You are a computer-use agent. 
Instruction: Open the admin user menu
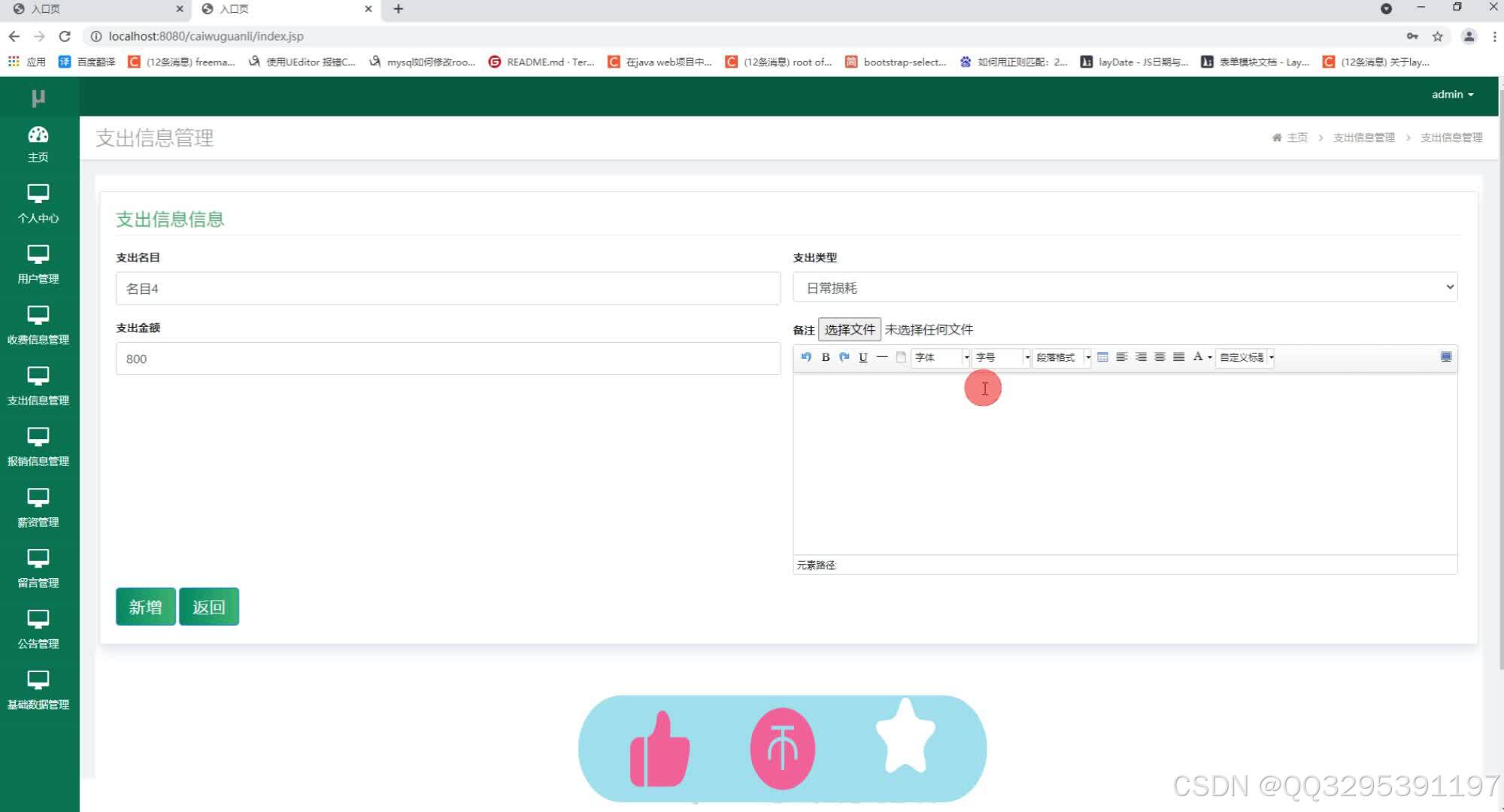(x=1452, y=95)
